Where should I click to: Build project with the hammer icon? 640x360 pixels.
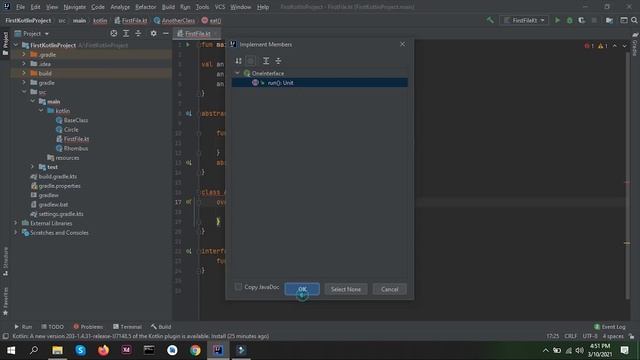[x=490, y=20]
